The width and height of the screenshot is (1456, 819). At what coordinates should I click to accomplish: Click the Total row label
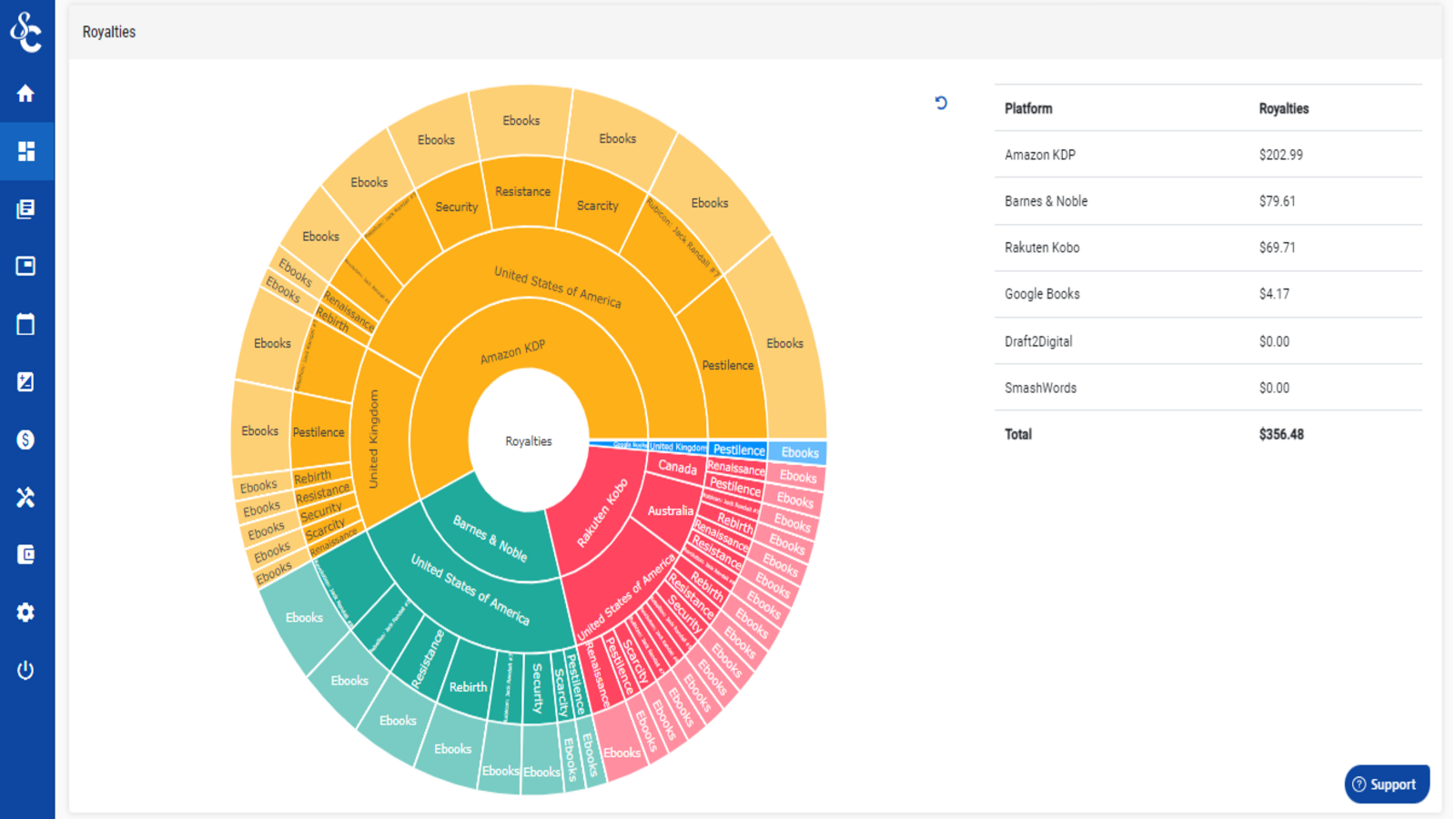tap(1017, 434)
